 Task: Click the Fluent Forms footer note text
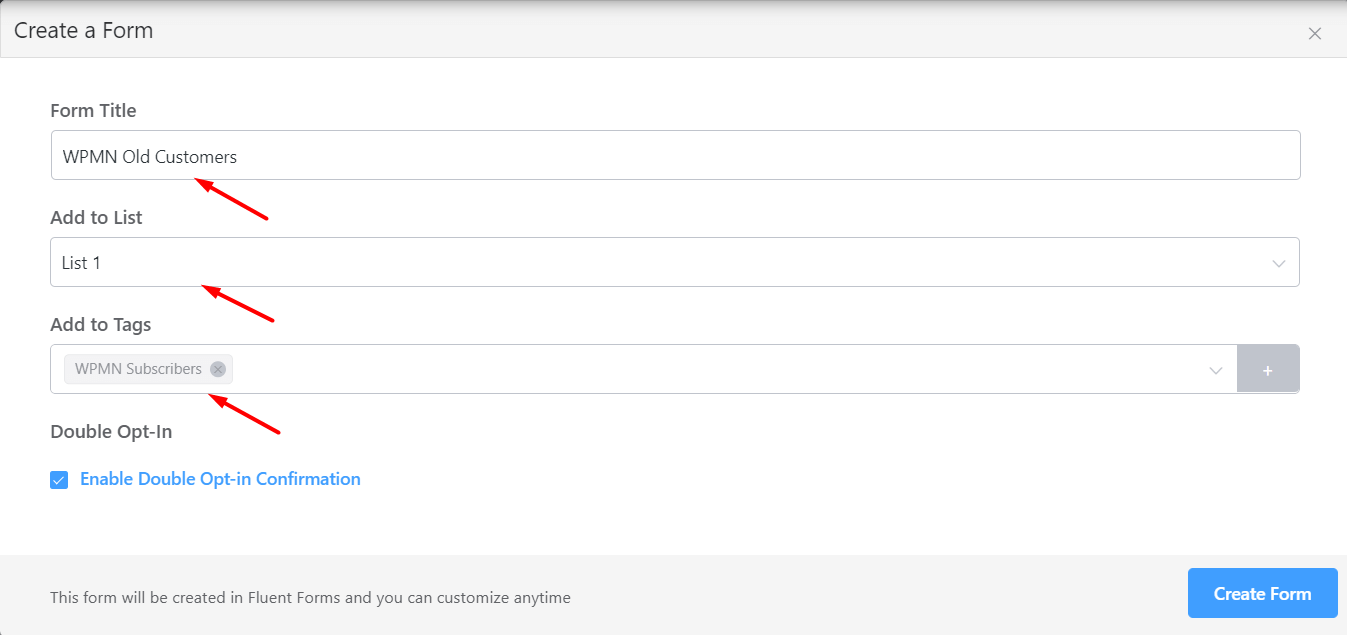coord(310,598)
